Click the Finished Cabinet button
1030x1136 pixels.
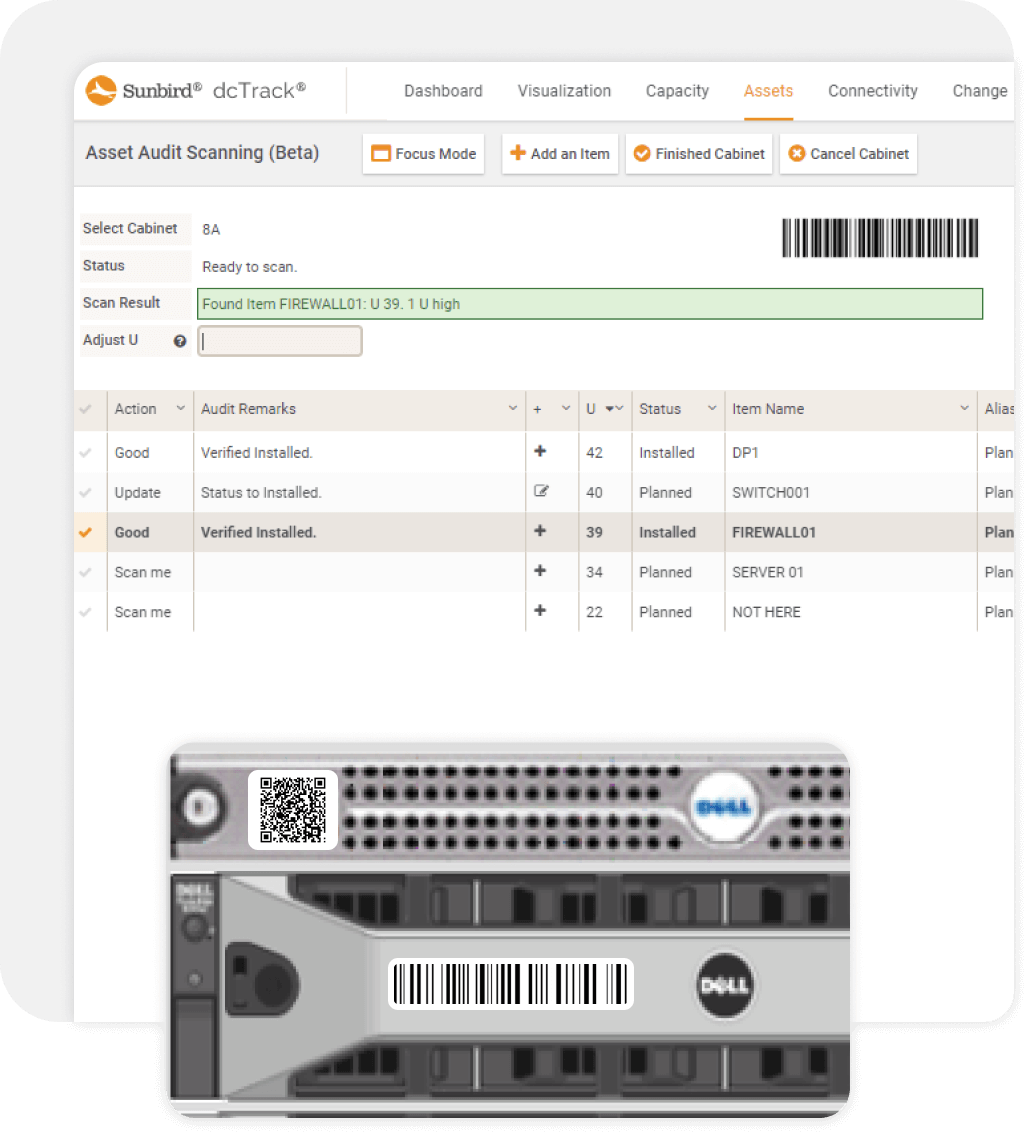tap(699, 154)
